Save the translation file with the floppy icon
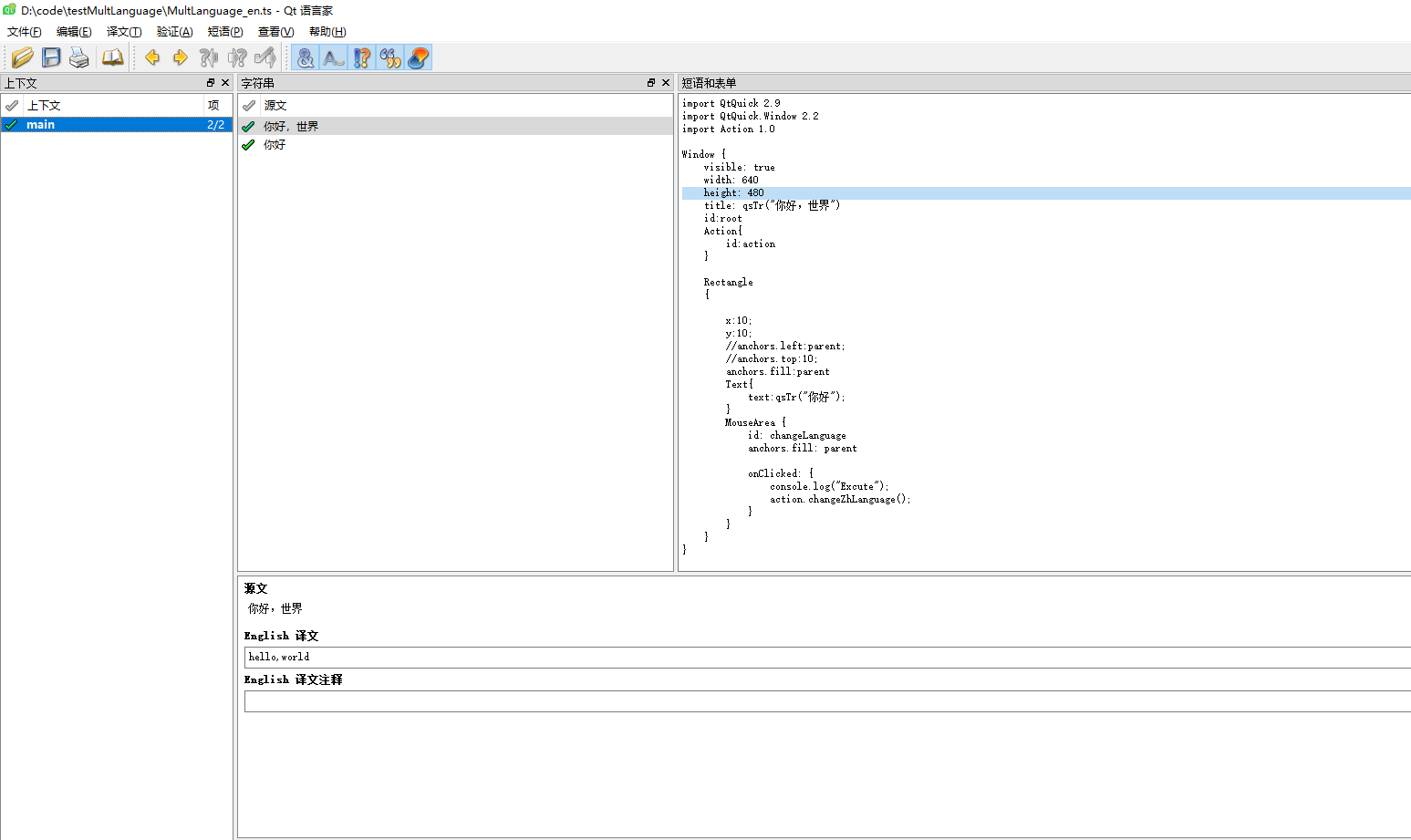This screenshot has width=1411, height=840. point(51,57)
